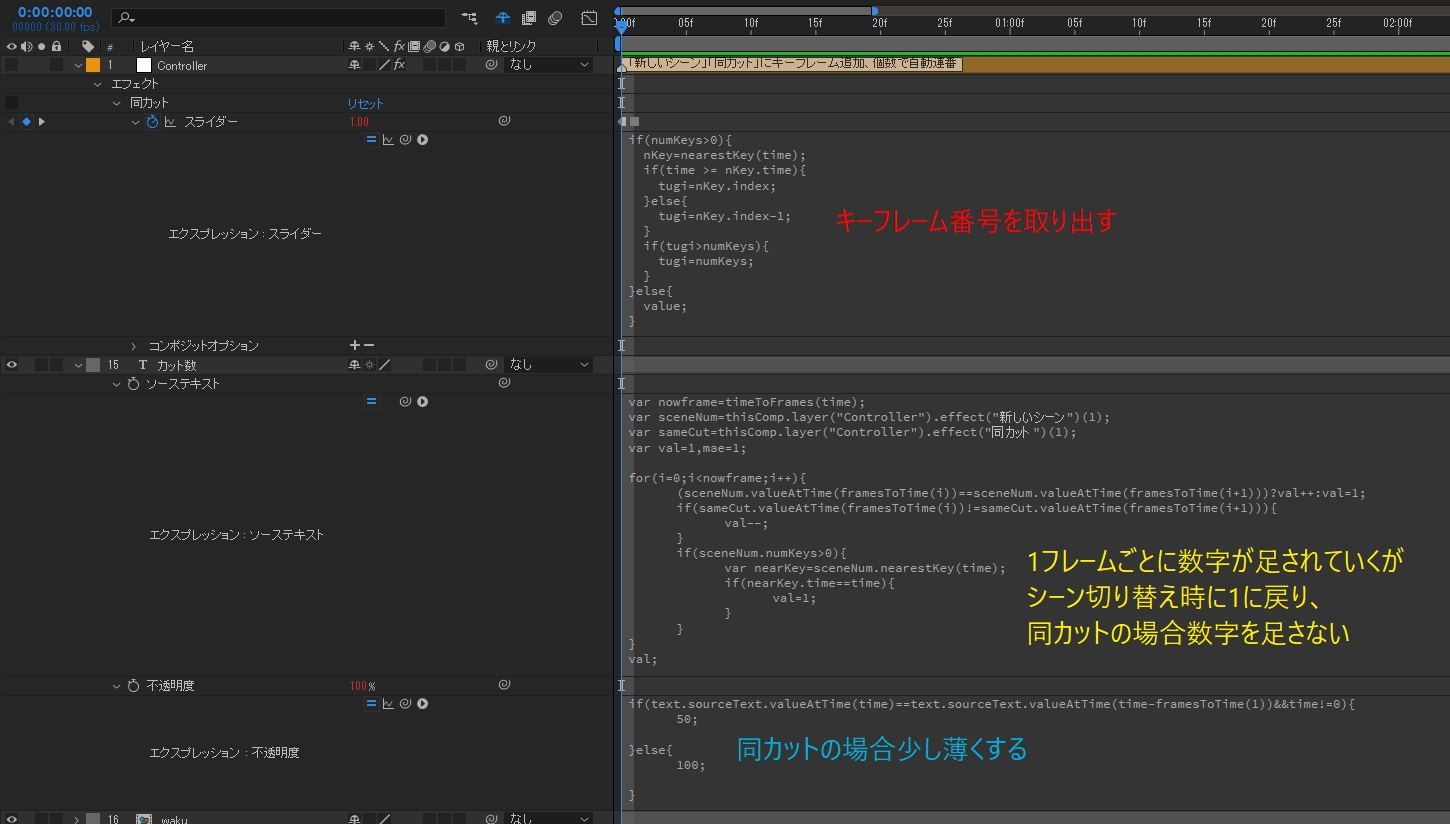Viewport: 1450px width, 824px height.
Task: Expand the コンポジットオプション group
Action: click(134, 346)
